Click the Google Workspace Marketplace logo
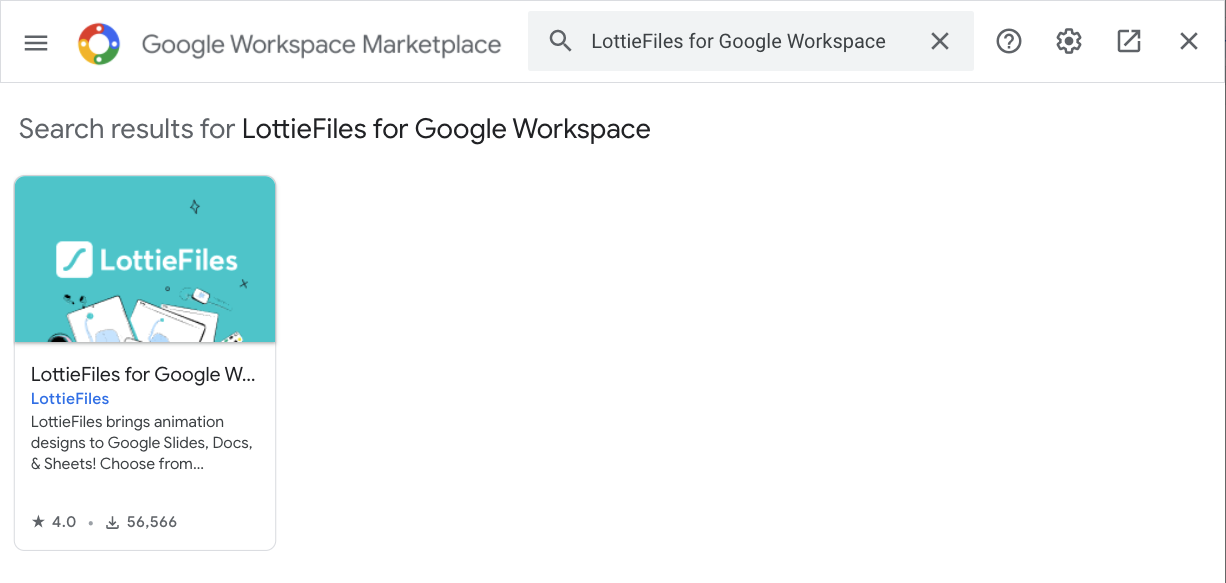1226x583 pixels. pos(99,43)
